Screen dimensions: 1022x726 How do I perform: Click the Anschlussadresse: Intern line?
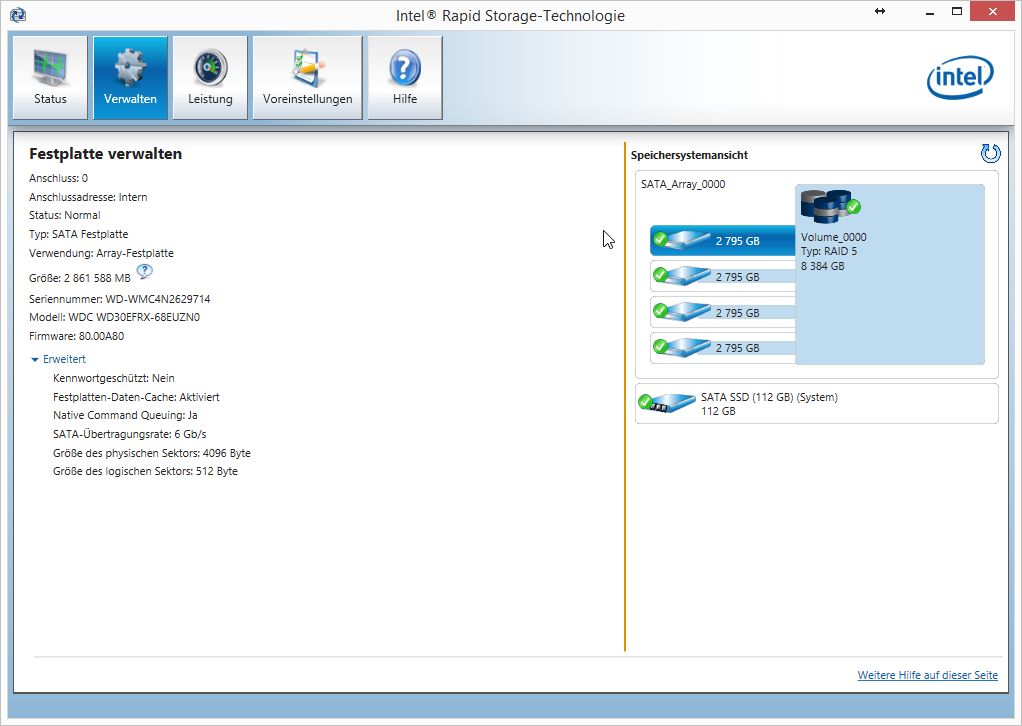(x=88, y=197)
